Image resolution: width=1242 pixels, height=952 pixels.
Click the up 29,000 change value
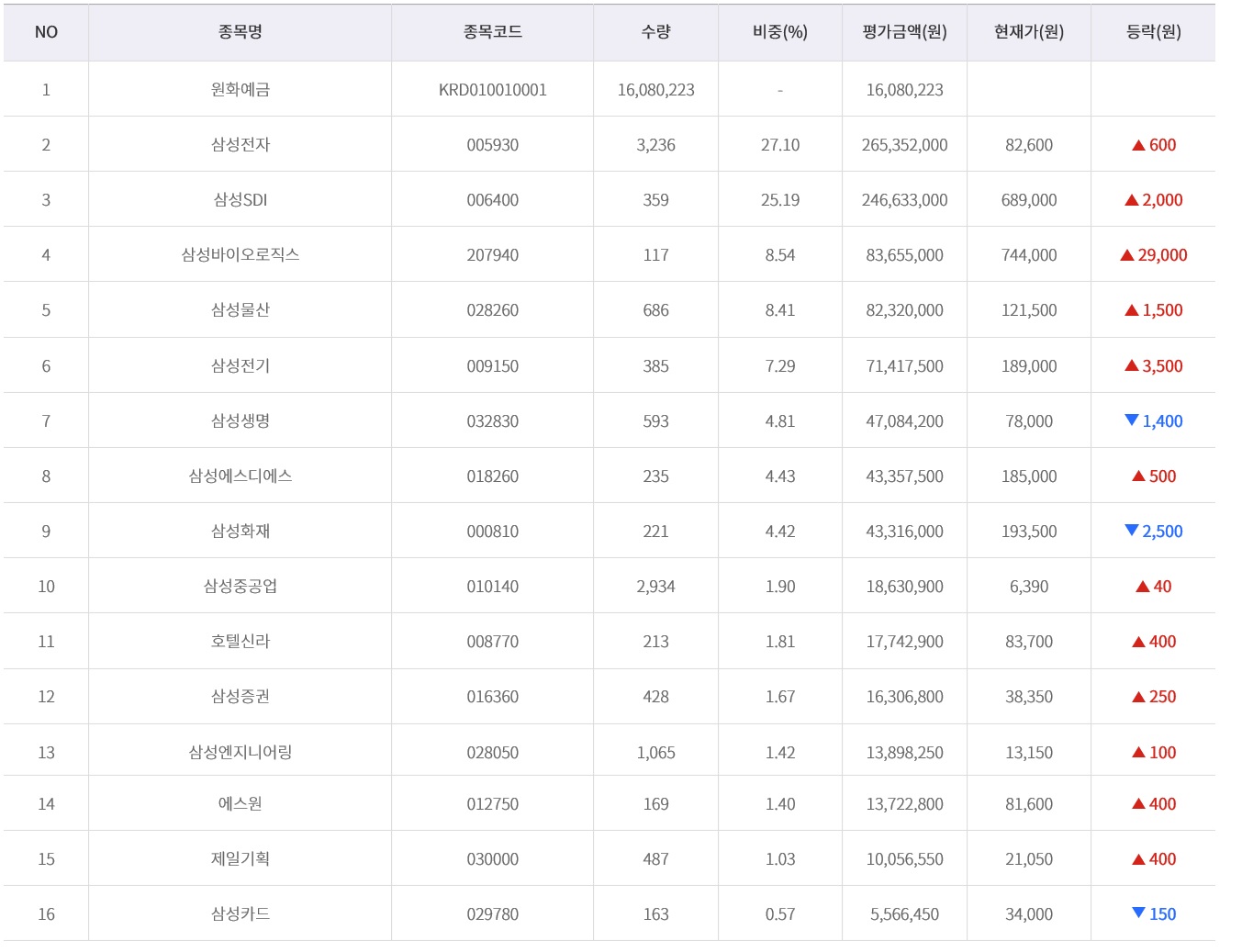[x=1154, y=255]
